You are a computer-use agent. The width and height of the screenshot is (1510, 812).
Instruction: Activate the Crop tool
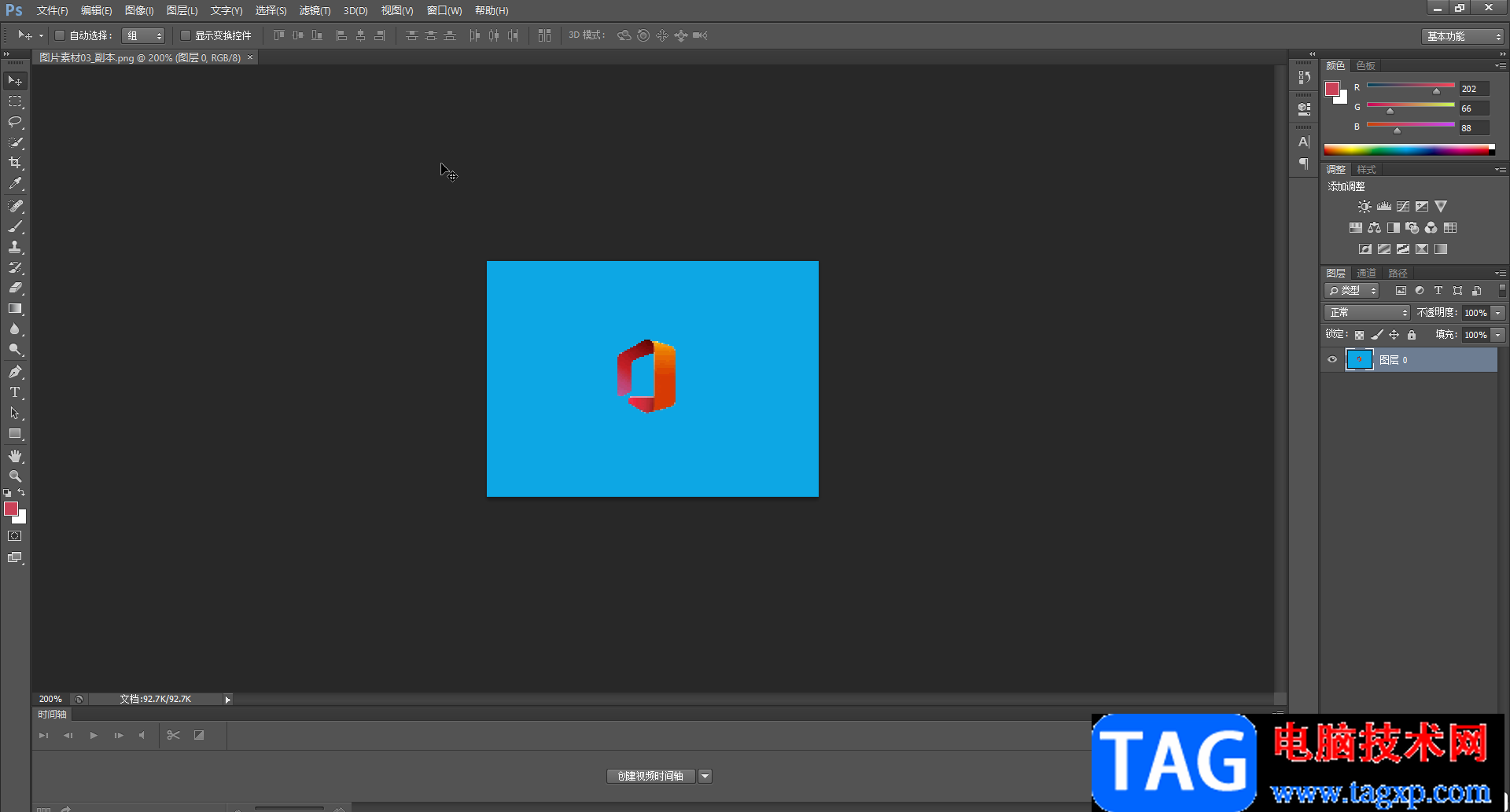[15, 163]
